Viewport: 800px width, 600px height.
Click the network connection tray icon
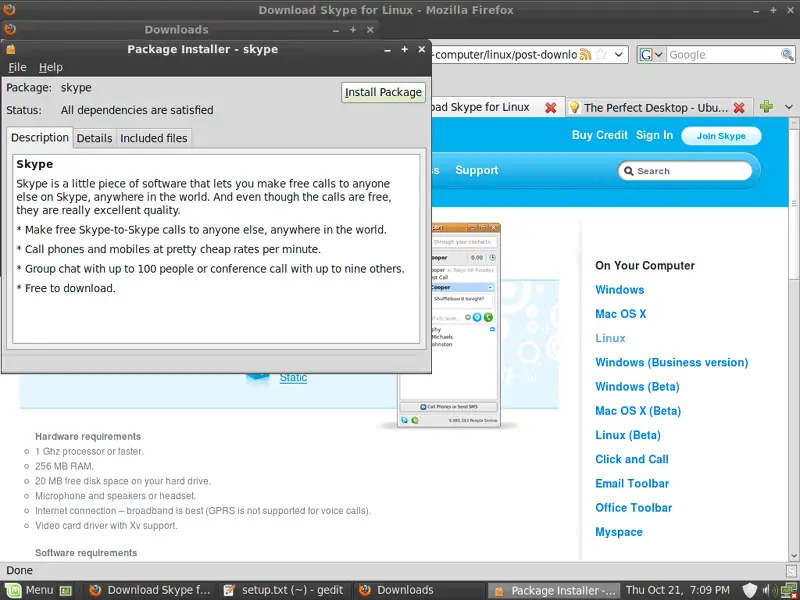[x=789, y=591]
